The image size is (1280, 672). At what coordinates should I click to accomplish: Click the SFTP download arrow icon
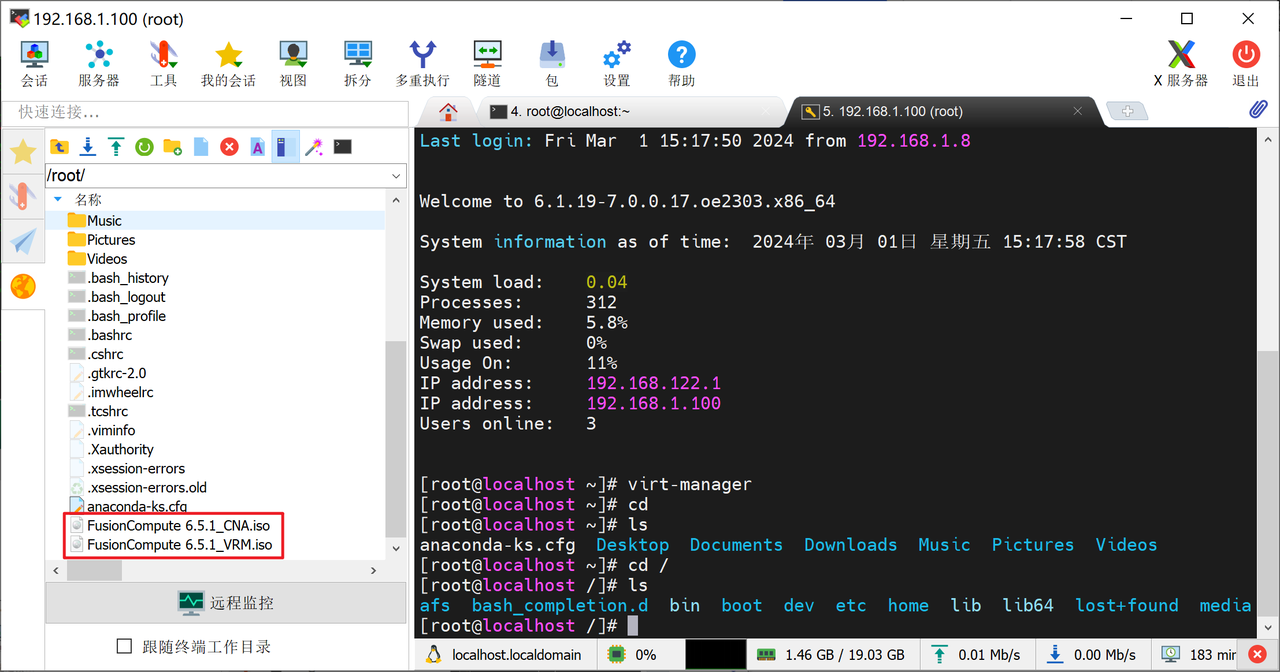[x=88, y=147]
